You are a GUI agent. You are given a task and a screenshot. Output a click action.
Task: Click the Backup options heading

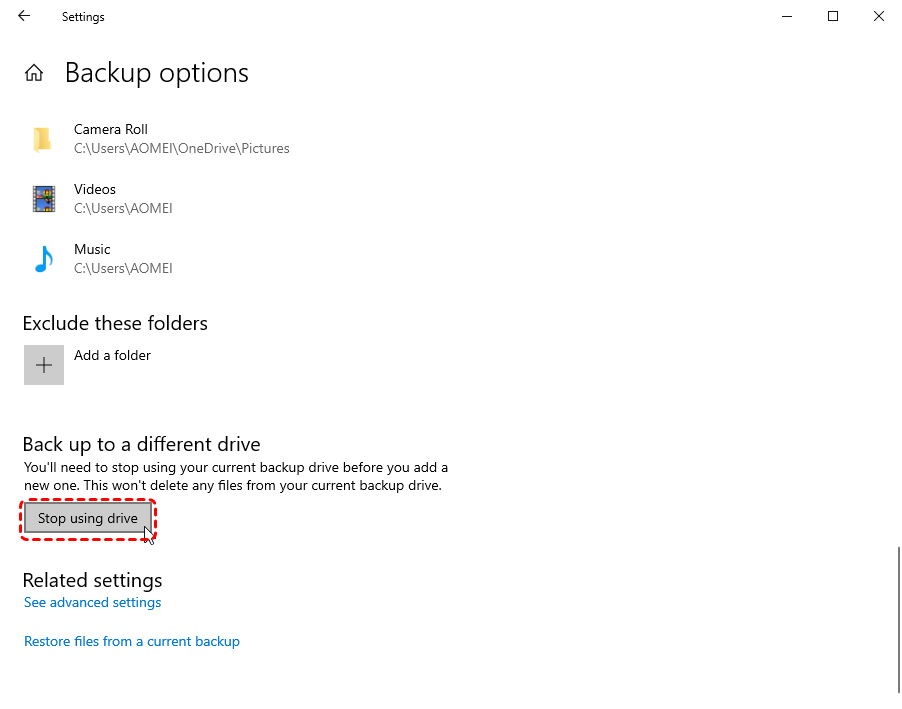click(x=156, y=73)
